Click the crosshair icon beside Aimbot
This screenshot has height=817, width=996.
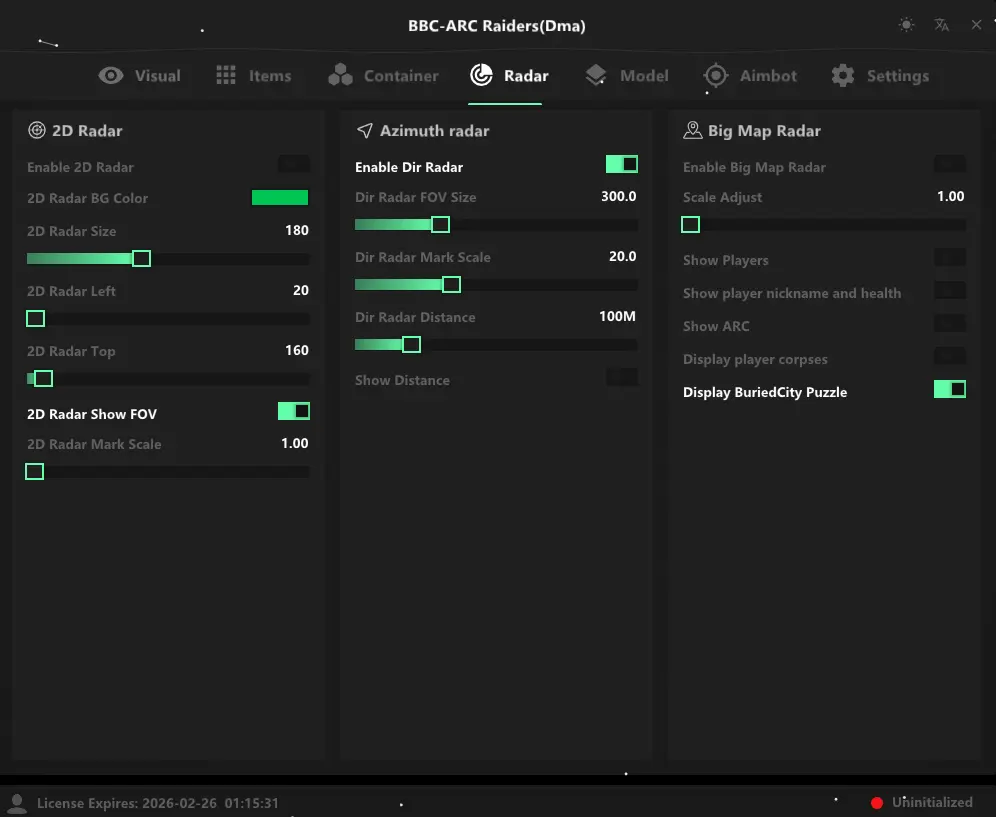(715, 76)
